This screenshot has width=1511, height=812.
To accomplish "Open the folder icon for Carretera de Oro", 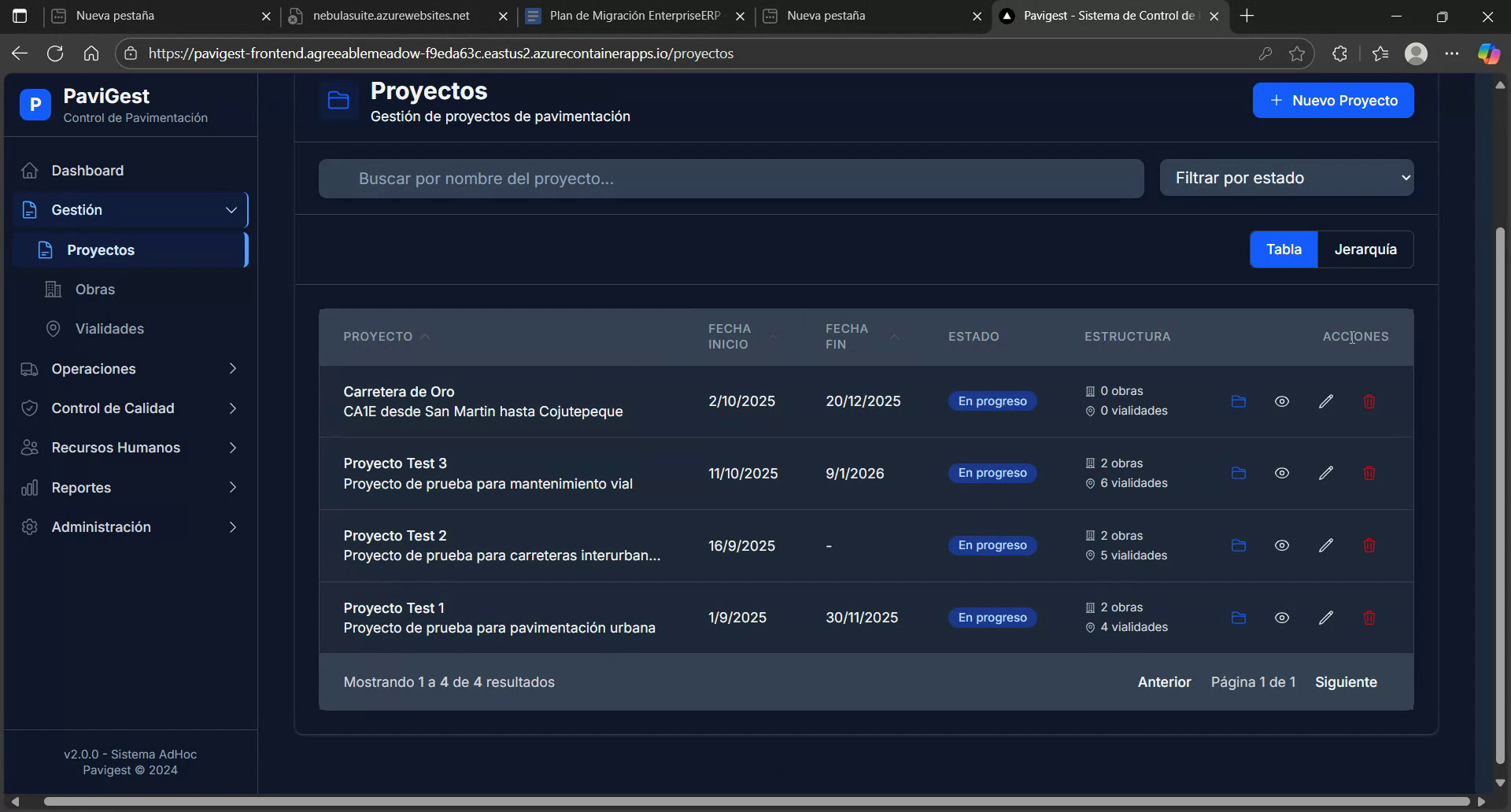I will [x=1238, y=401].
